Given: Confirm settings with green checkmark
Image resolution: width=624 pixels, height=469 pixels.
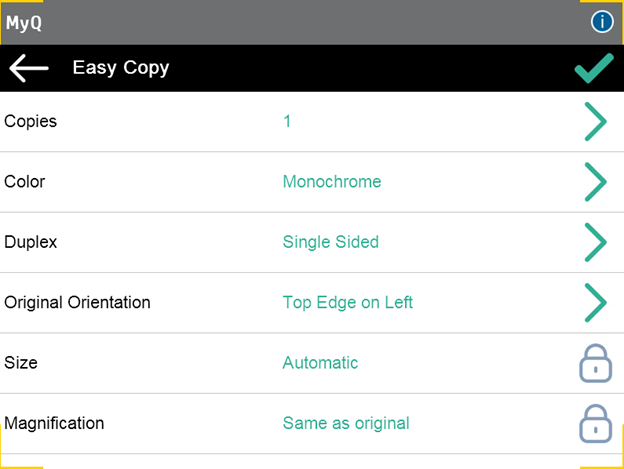Looking at the screenshot, I should pyautogui.click(x=594, y=68).
